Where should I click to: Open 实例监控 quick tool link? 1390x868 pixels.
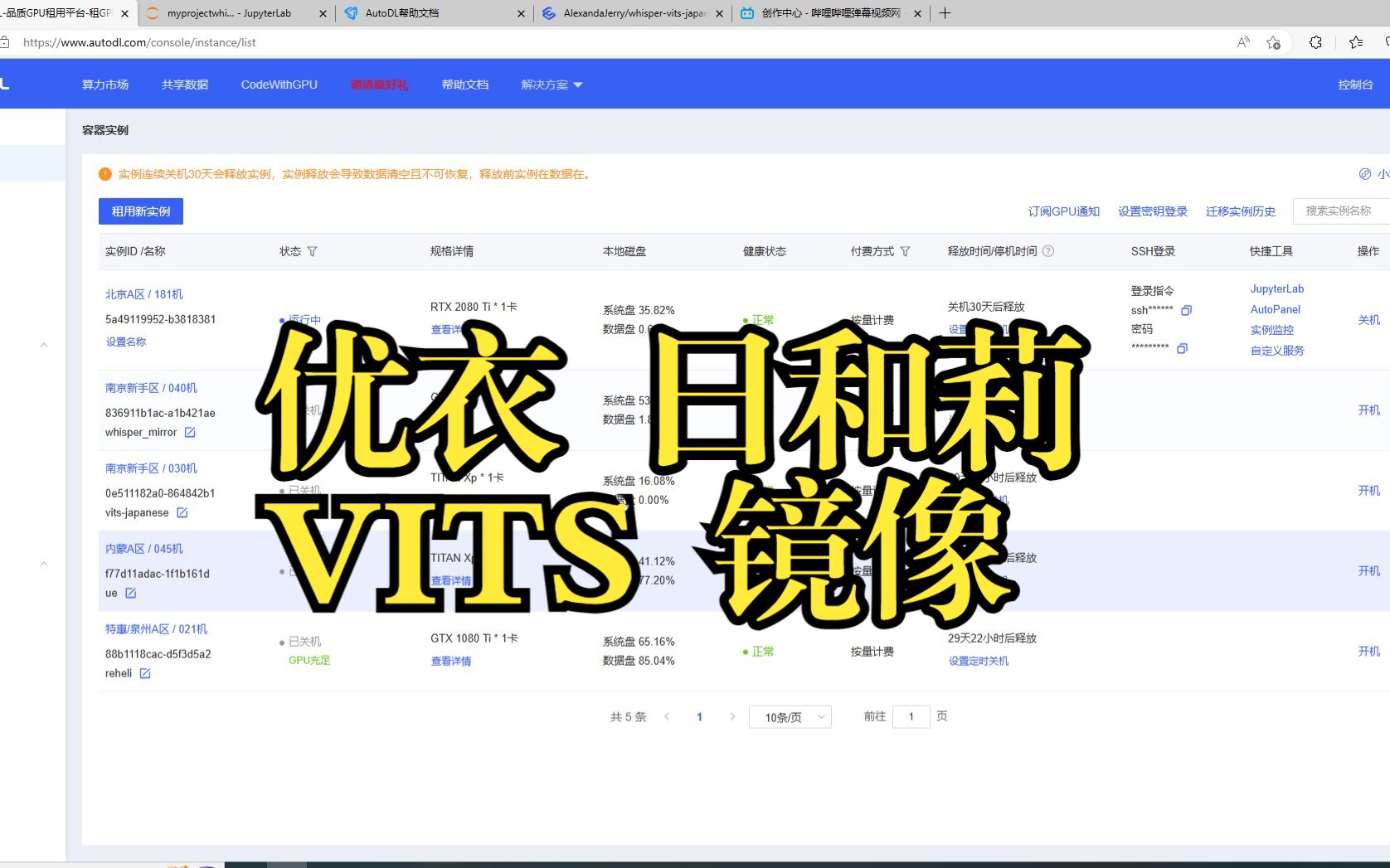1272,330
